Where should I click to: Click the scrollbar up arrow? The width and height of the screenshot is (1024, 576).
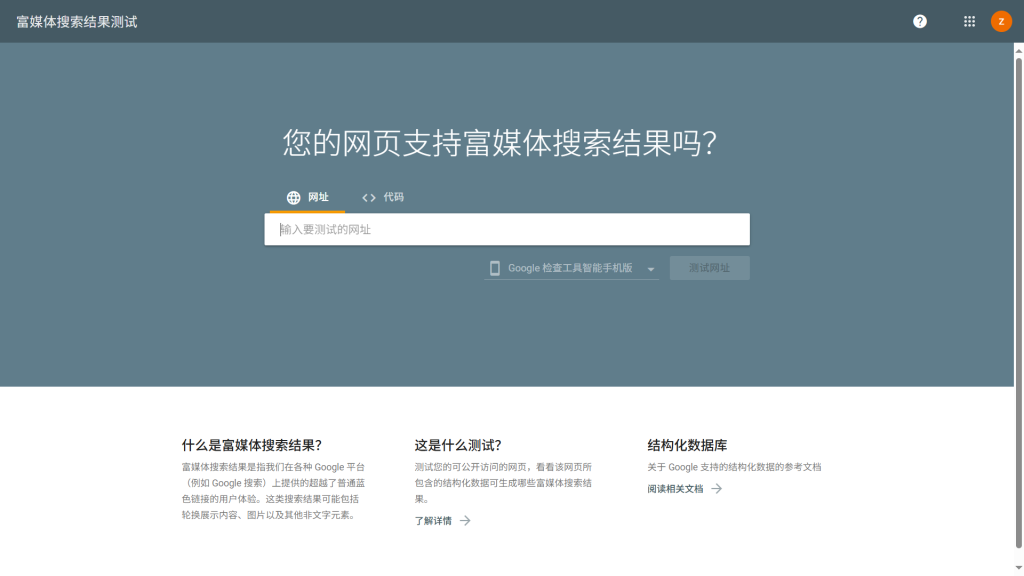(x=1019, y=49)
